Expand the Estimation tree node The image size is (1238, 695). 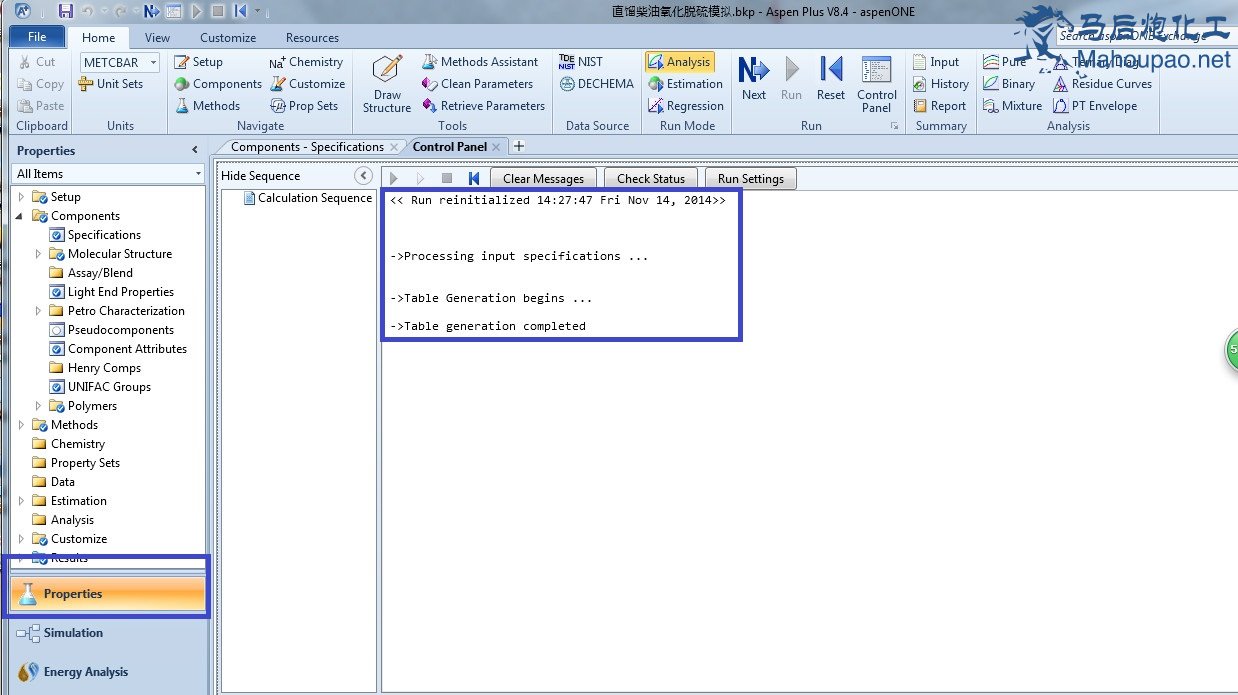(x=21, y=501)
